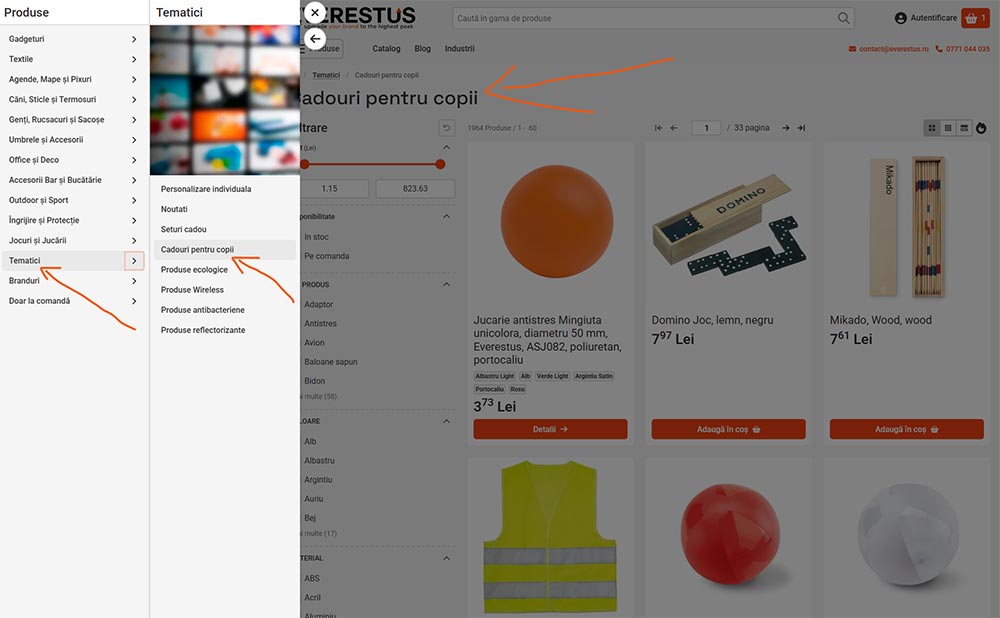The height and width of the screenshot is (618, 1000).
Task: Expand the Gadgeturi category arrow
Action: [x=134, y=39]
